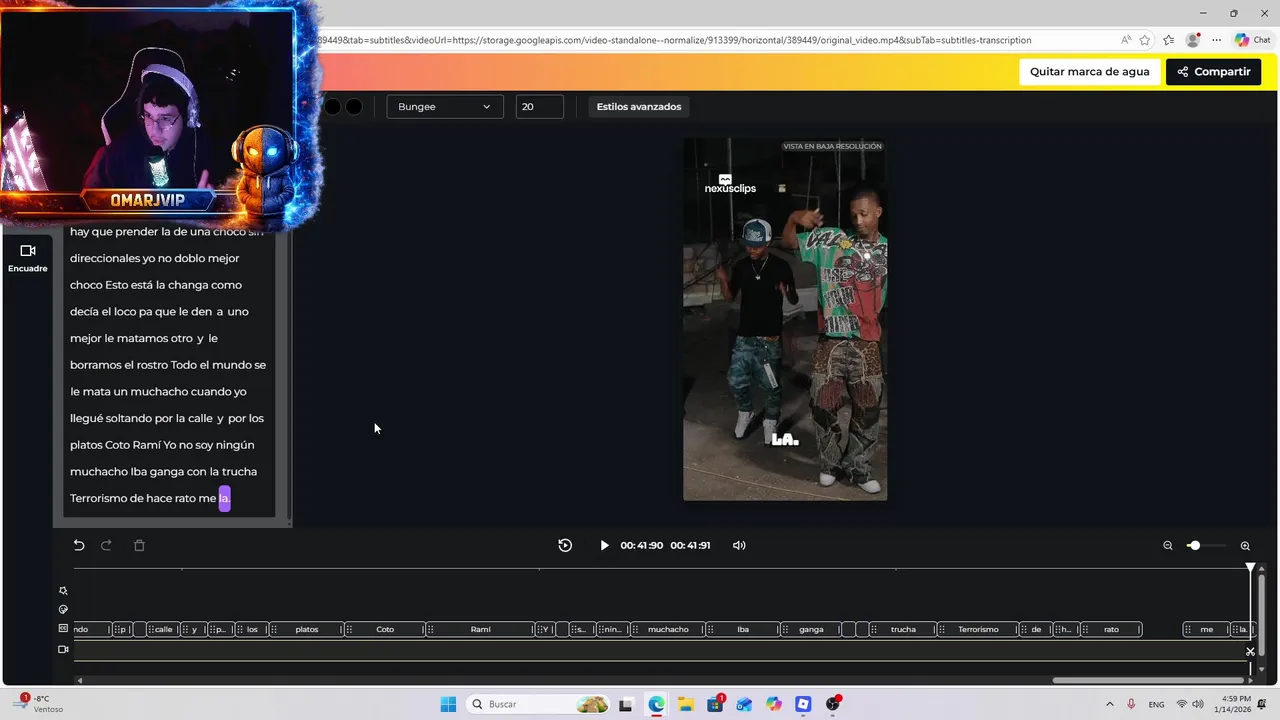The height and width of the screenshot is (720, 1280).
Task: Open Estilos avanzados
Action: (x=639, y=107)
